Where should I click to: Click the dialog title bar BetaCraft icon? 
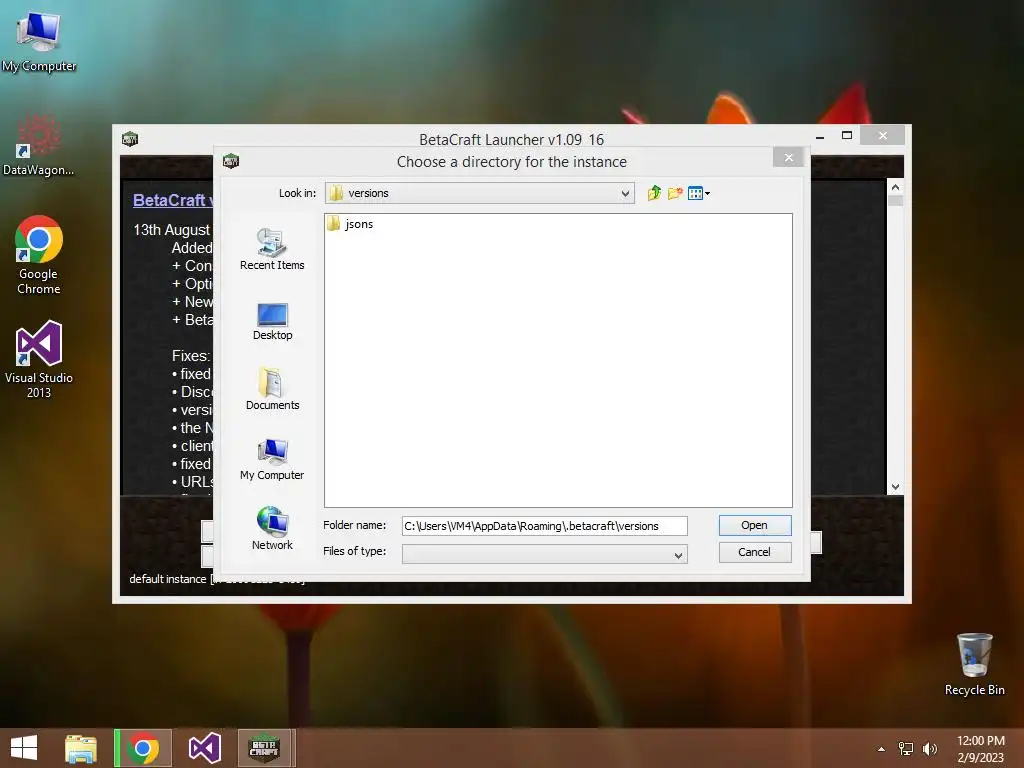pyautogui.click(x=231, y=161)
